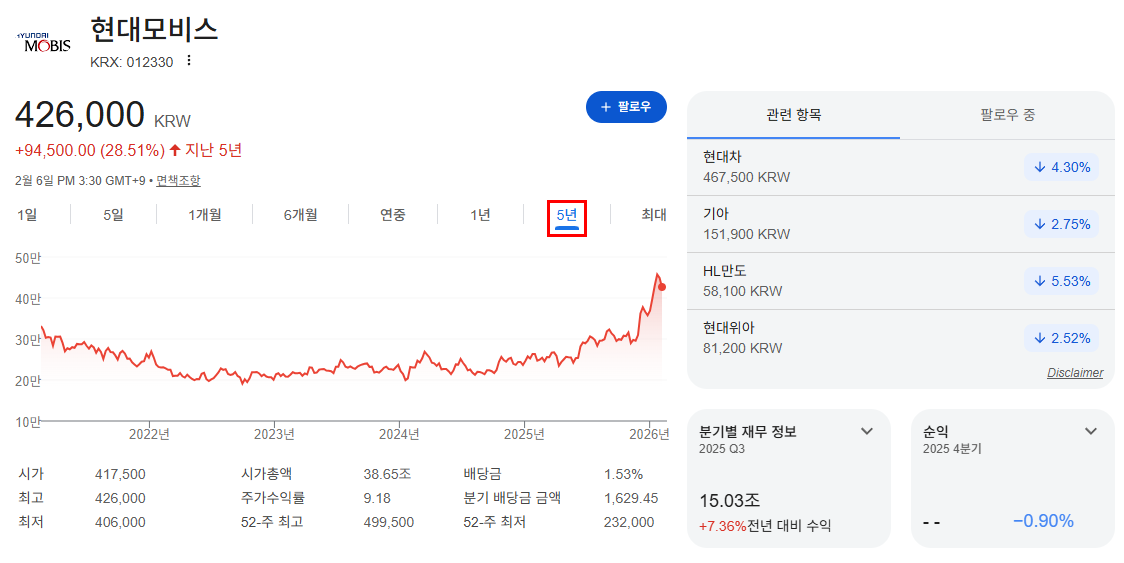The height and width of the screenshot is (563, 1124).
Task: Click the 팔로우 follow button
Action: 626,107
